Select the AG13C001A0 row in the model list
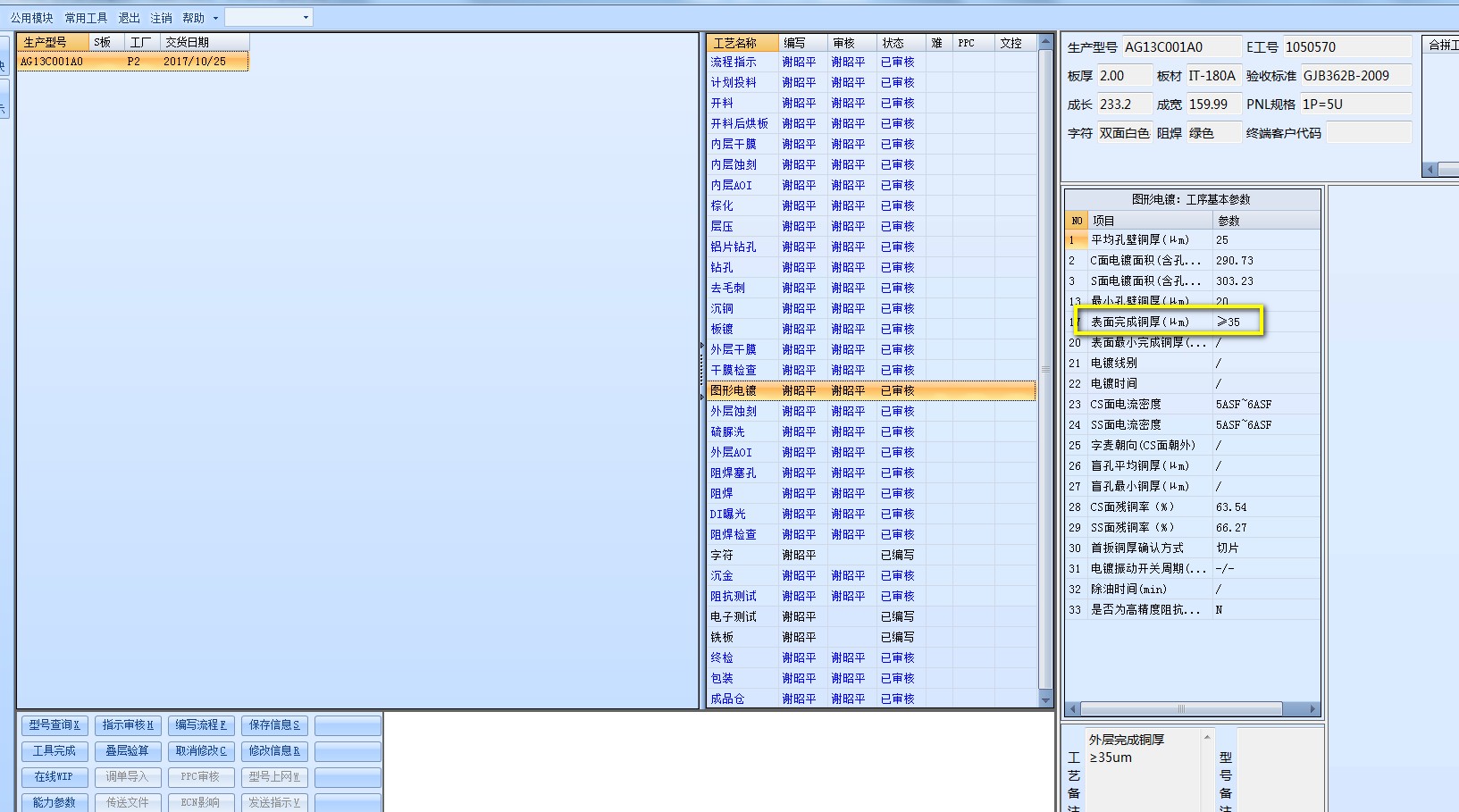This screenshot has height=812, width=1459. tap(132, 62)
